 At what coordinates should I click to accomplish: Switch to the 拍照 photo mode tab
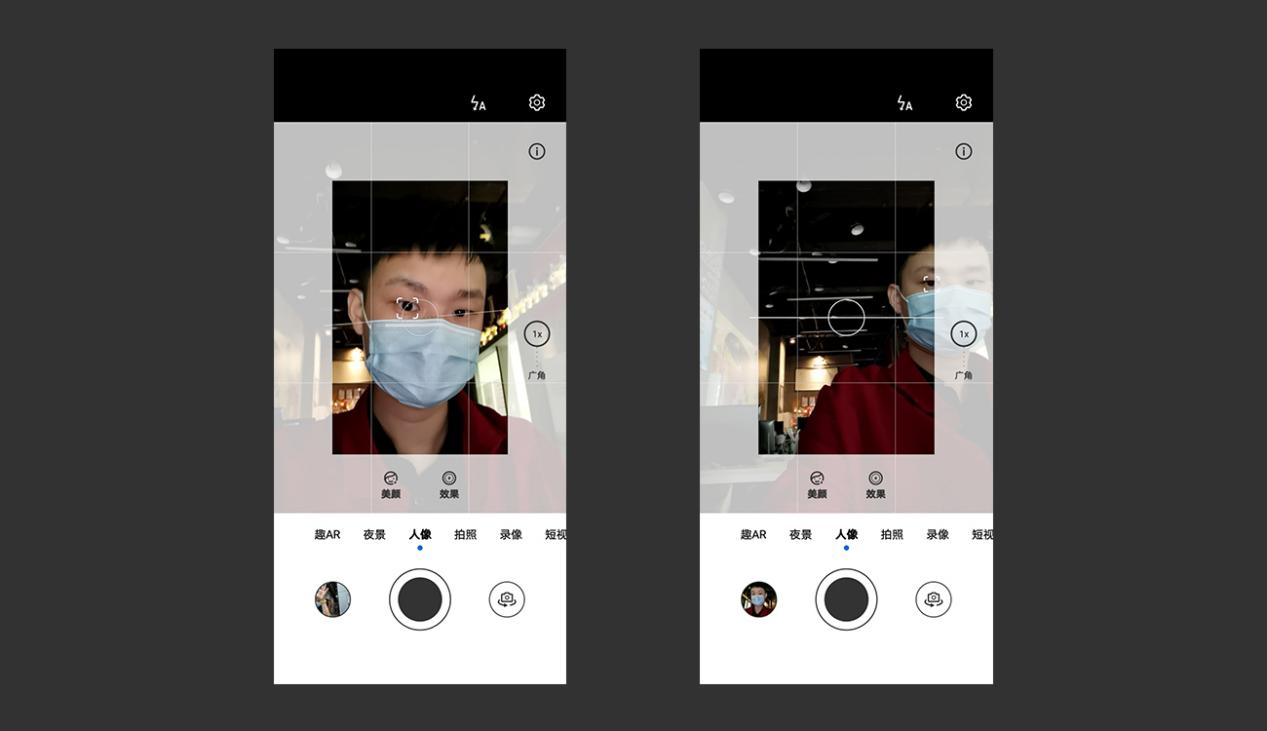[465, 533]
